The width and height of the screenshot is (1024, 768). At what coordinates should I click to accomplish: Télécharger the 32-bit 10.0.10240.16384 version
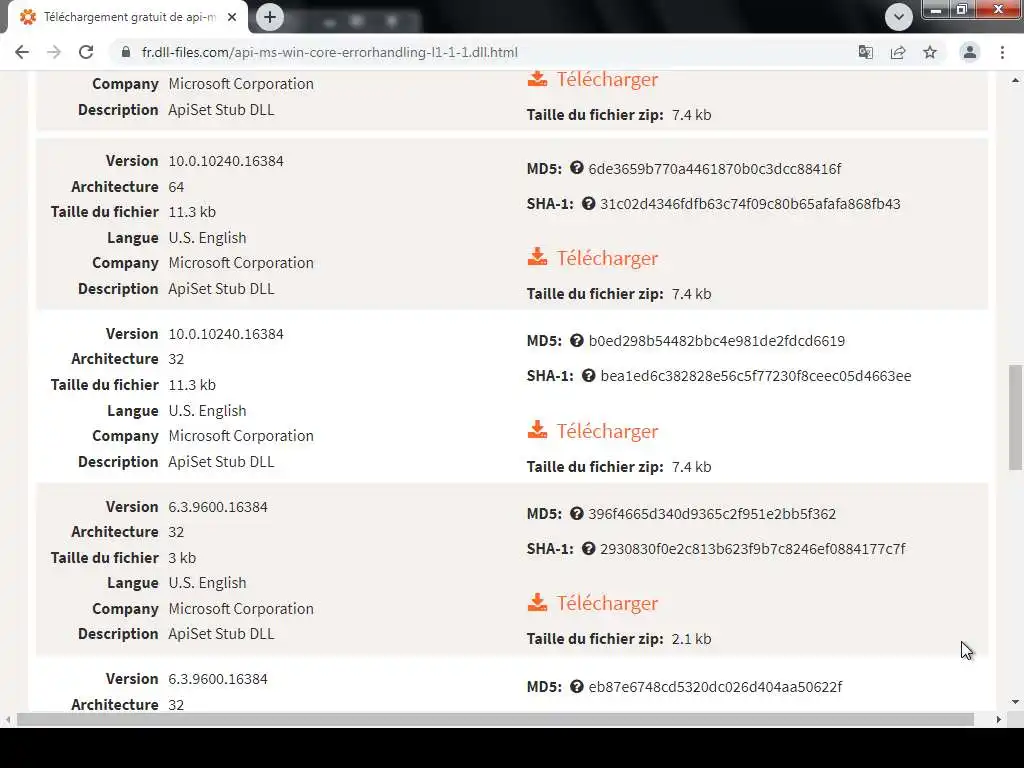[607, 431]
